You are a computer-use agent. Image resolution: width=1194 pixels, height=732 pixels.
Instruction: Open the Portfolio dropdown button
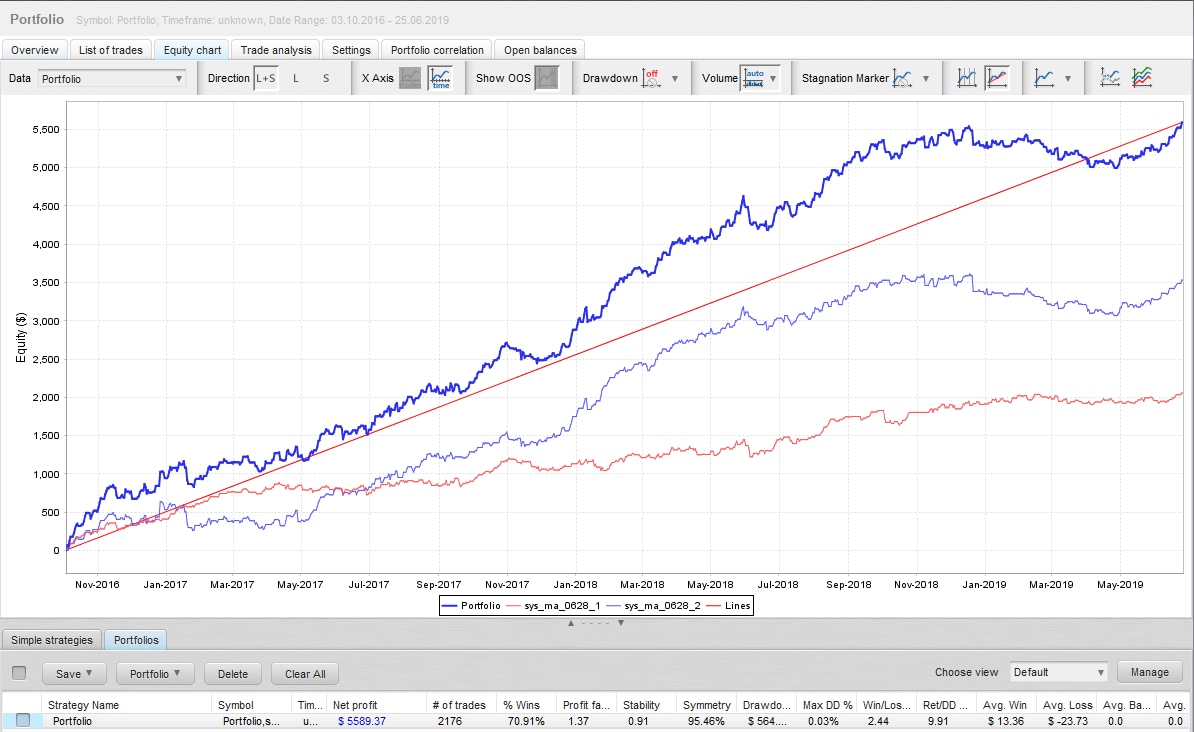tap(155, 673)
